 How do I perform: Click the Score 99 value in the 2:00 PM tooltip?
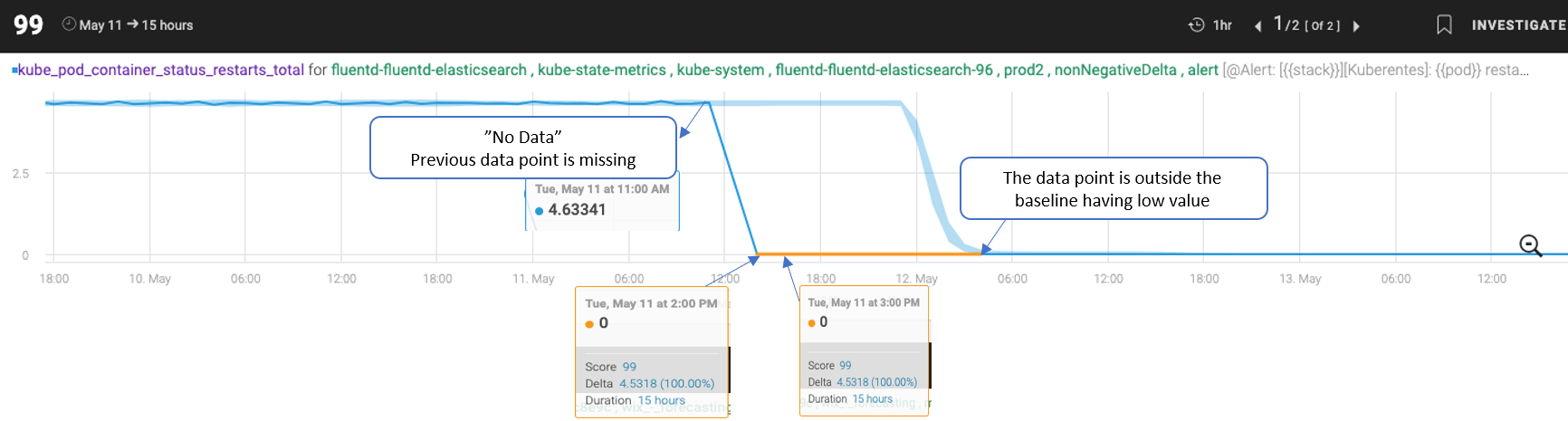pyautogui.click(x=629, y=367)
